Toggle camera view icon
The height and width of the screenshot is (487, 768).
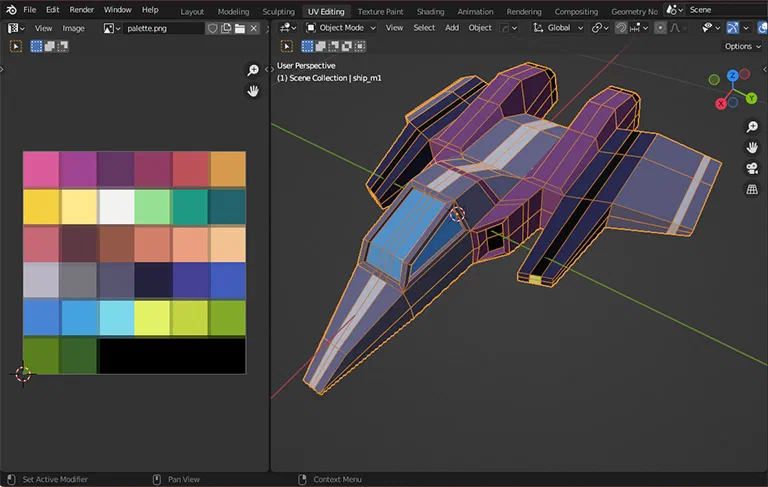[x=752, y=169]
